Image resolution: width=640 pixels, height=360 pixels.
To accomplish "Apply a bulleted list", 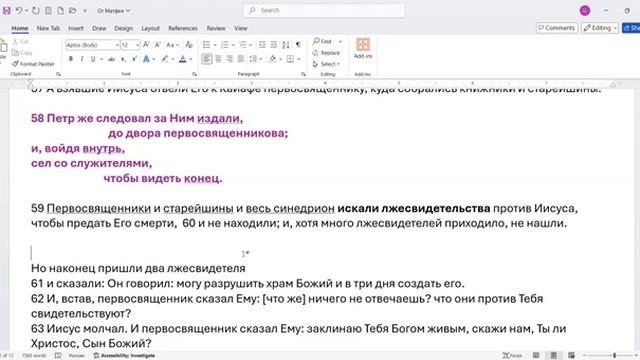I will click(x=207, y=44).
